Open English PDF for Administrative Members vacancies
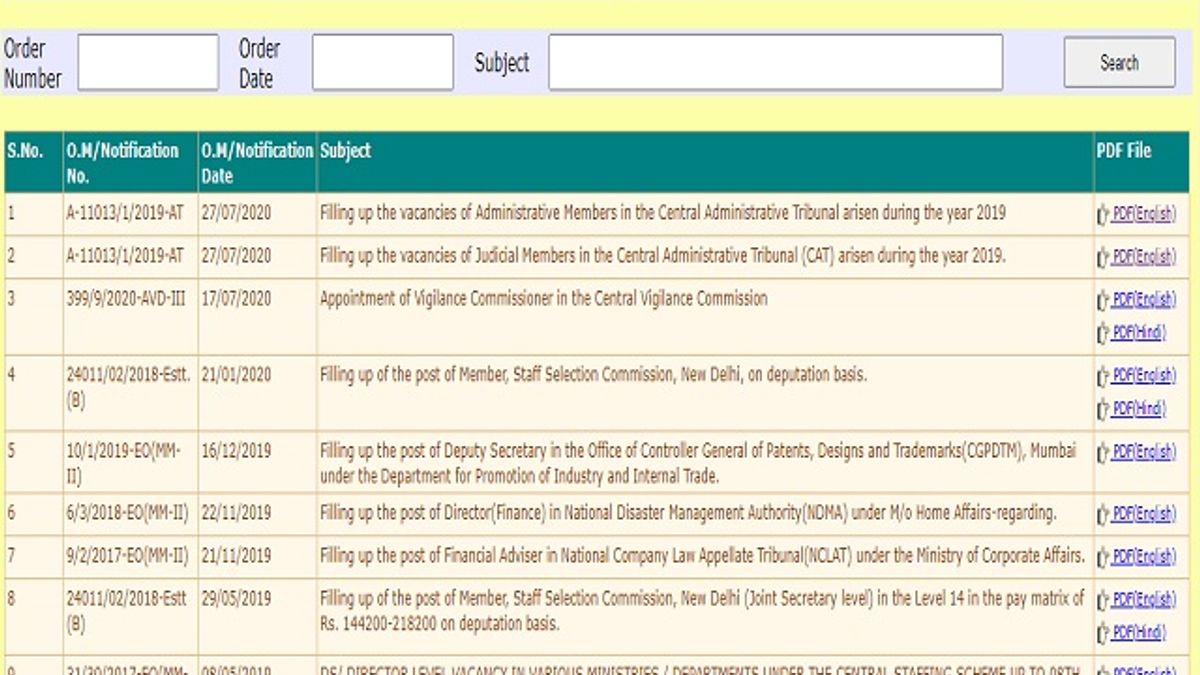 point(1143,214)
